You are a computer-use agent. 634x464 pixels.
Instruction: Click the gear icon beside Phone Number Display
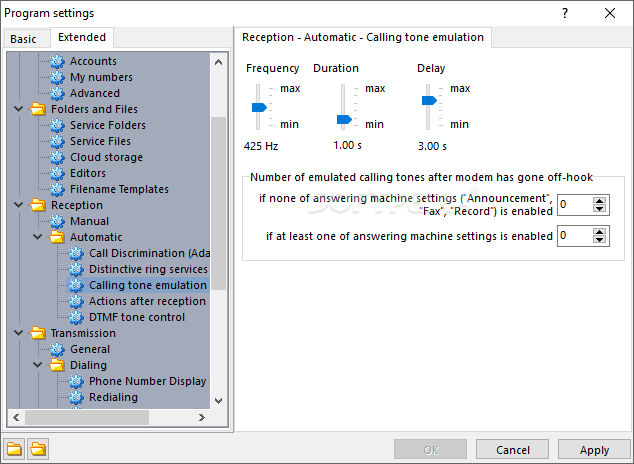click(x=76, y=381)
